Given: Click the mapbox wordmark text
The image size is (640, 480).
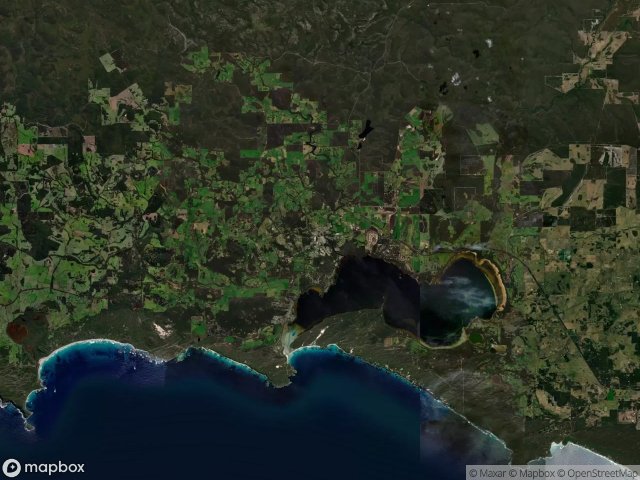Looking at the screenshot, I should point(55,467).
